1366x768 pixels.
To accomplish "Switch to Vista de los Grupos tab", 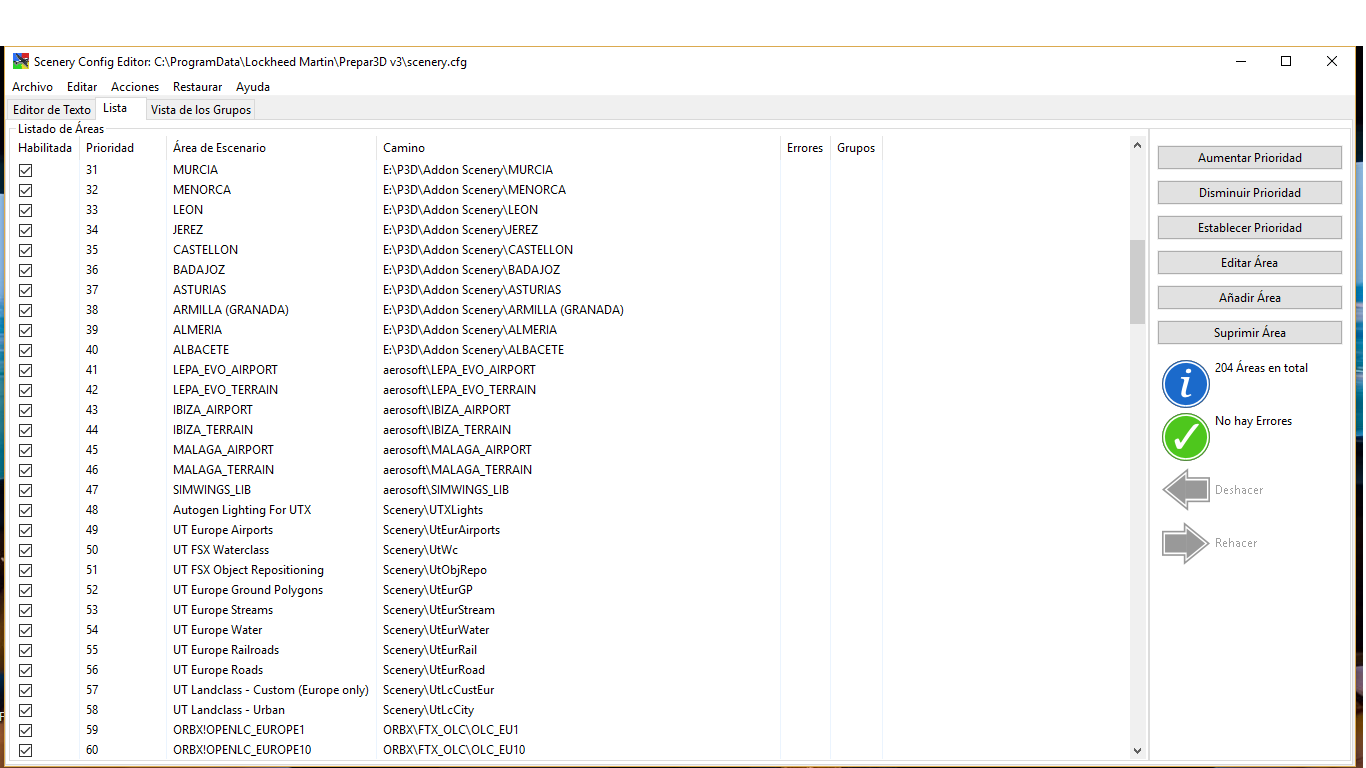I will click(201, 110).
